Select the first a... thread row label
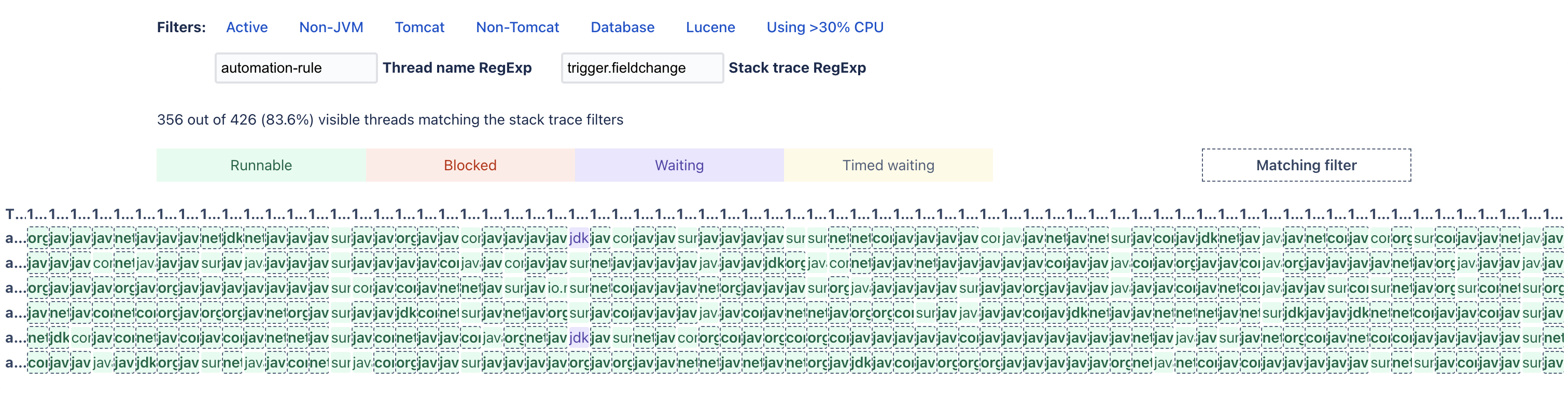 tap(16, 238)
